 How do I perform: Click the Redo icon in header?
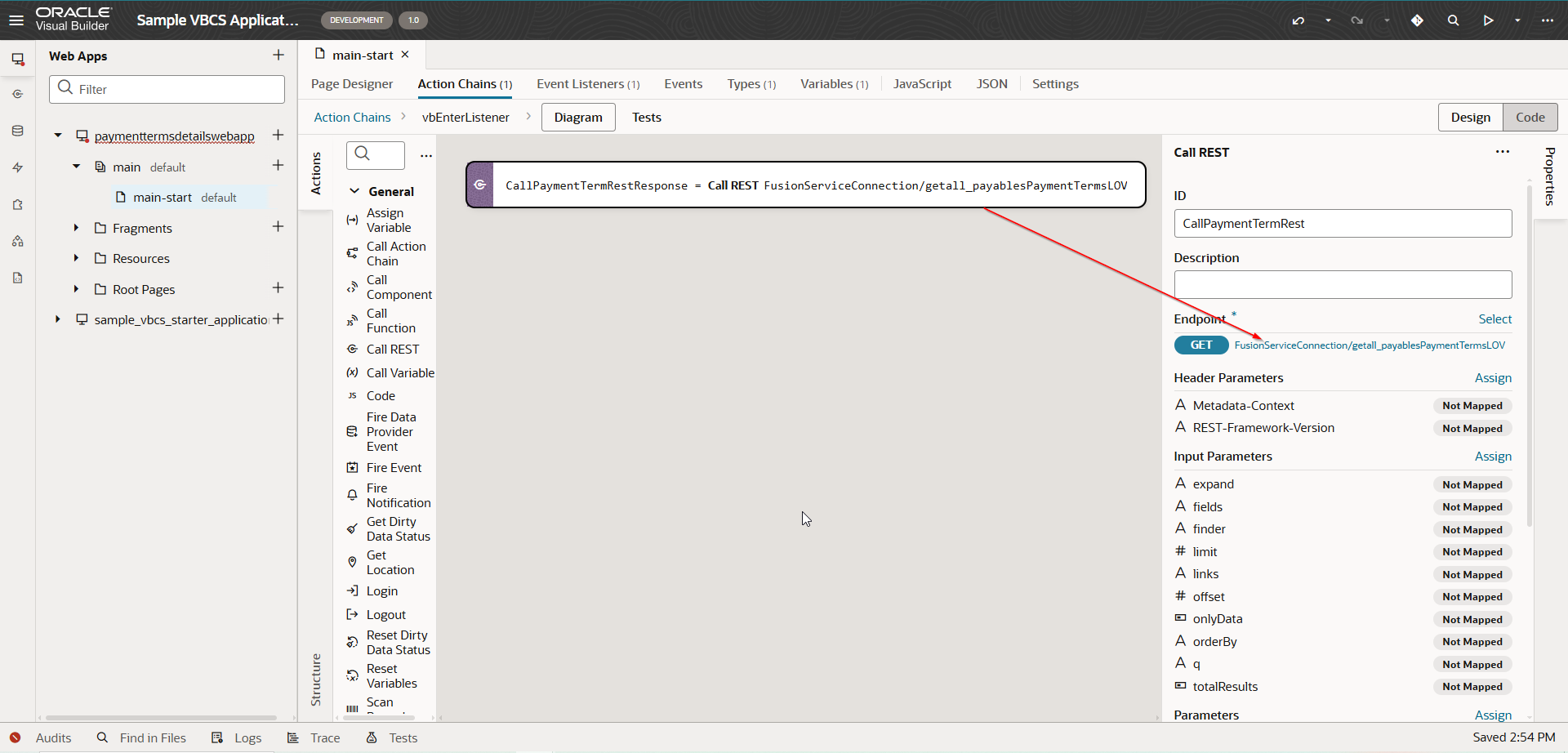pos(1356,20)
